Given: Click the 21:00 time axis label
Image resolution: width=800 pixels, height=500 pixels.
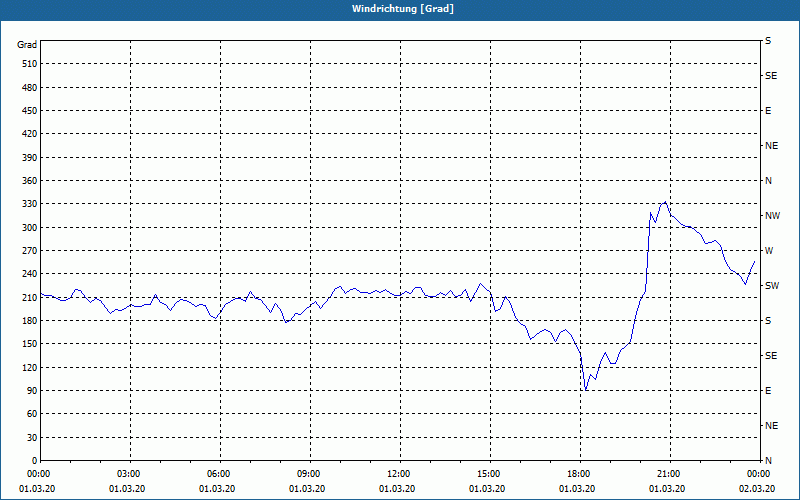Looking at the screenshot, I should 670,474.
